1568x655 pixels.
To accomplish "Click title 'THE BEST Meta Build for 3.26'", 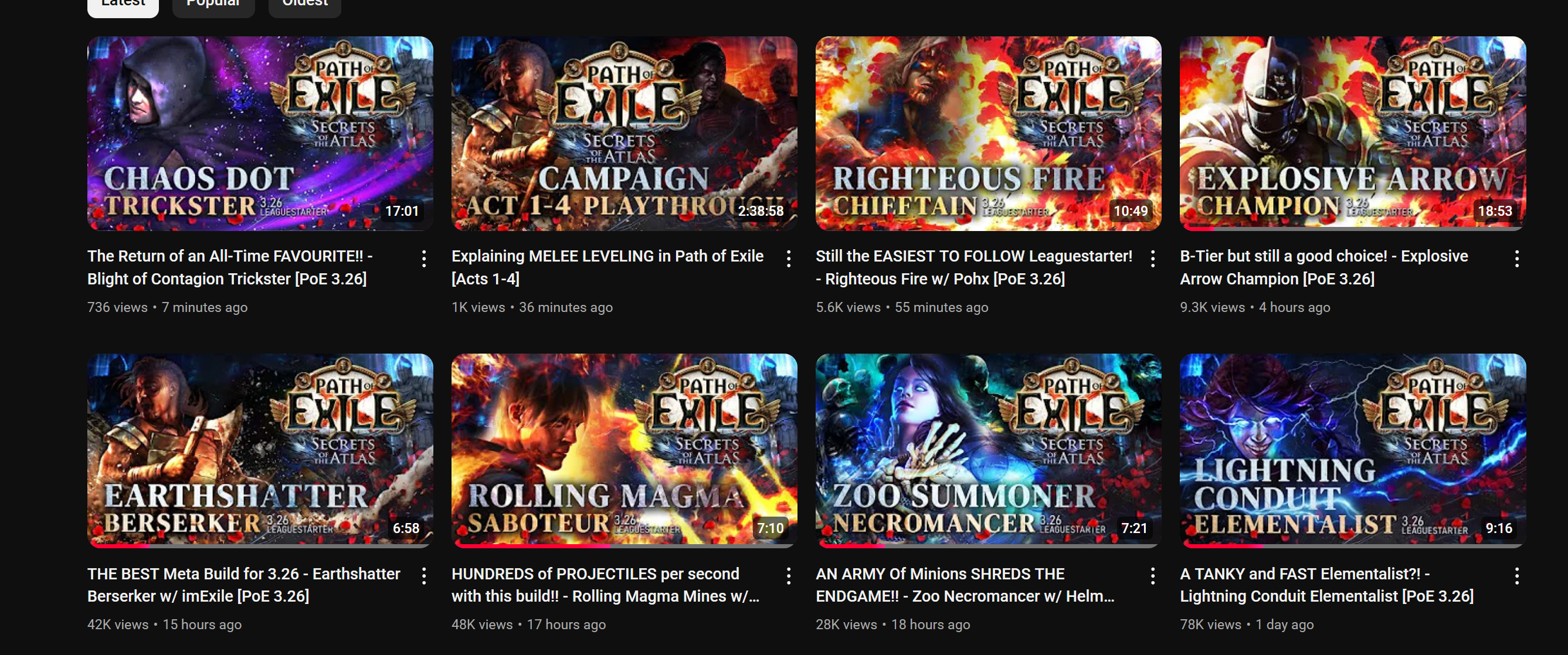I will pyautogui.click(x=243, y=585).
